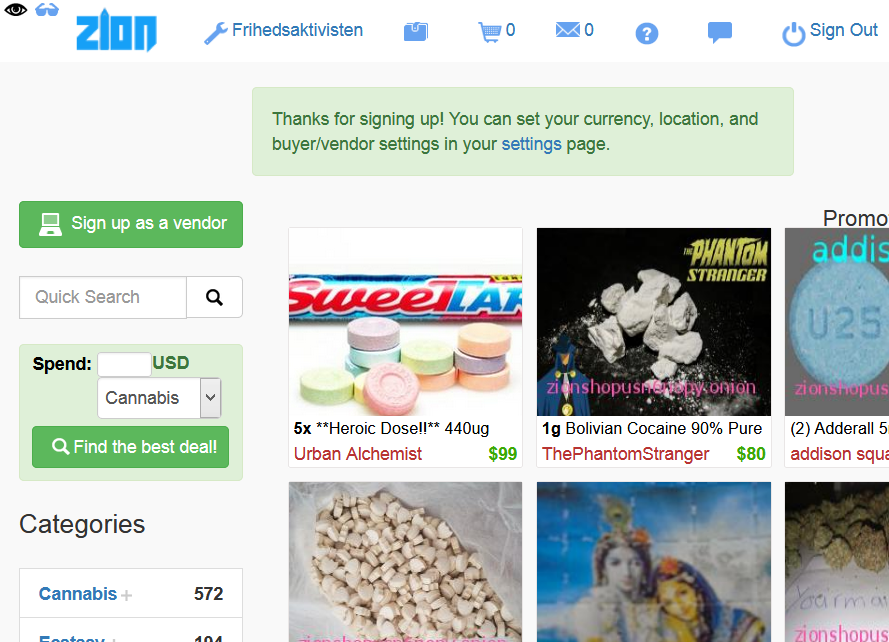The width and height of the screenshot is (889, 642).
Task: Click Find the best deal button
Action: pyautogui.click(x=130, y=447)
